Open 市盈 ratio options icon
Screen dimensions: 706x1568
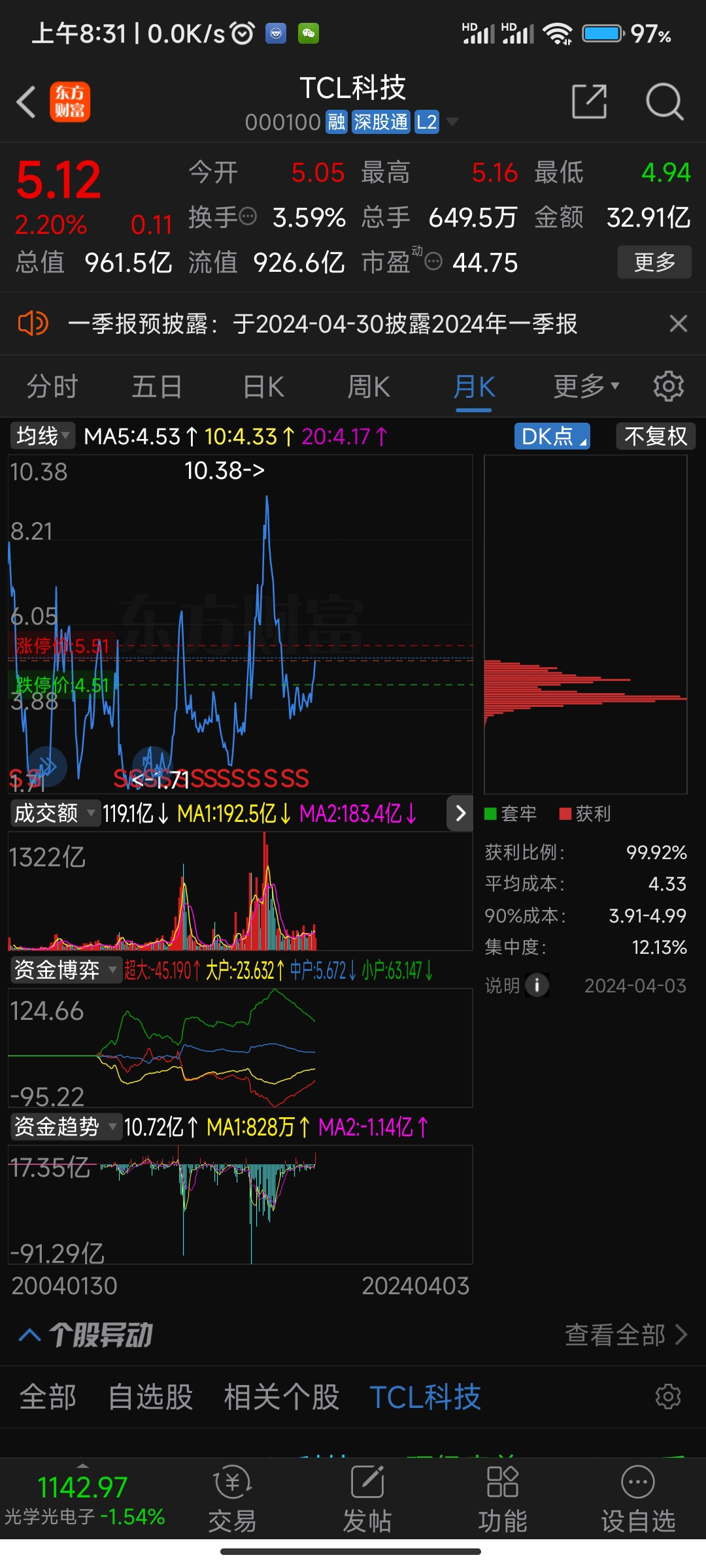click(x=433, y=262)
